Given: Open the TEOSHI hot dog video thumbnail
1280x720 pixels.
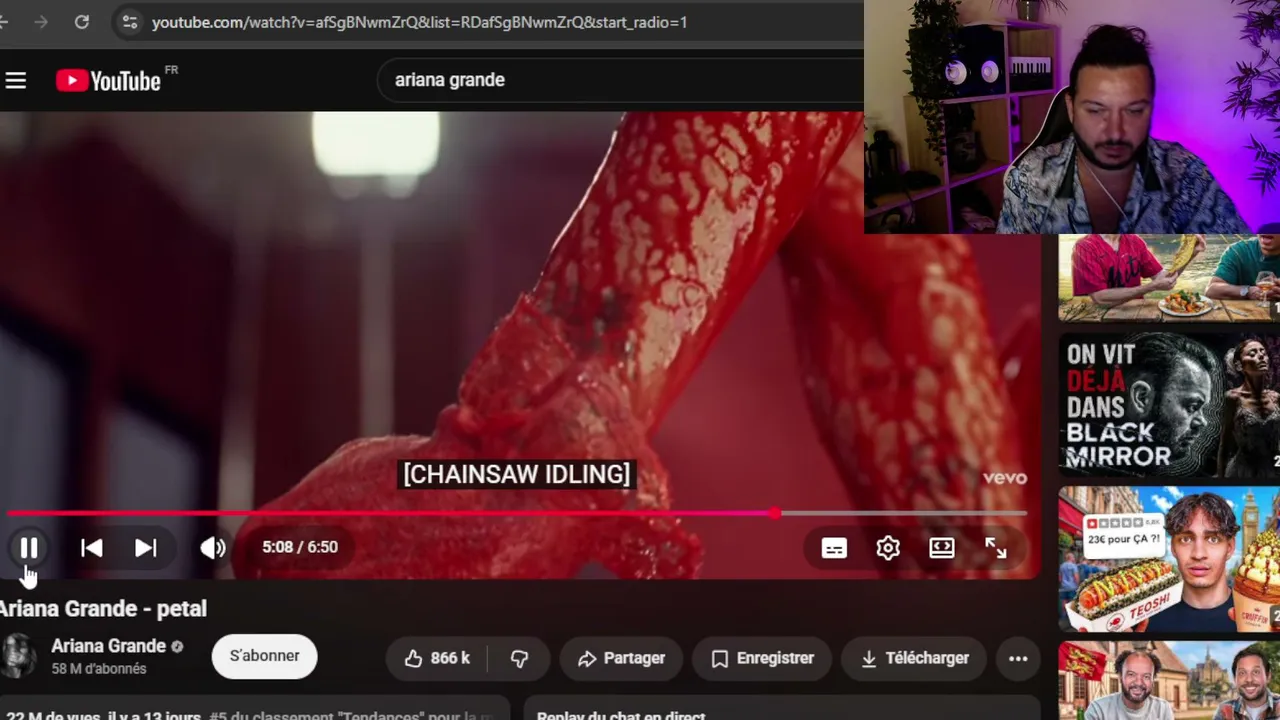Looking at the screenshot, I should pos(1169,559).
